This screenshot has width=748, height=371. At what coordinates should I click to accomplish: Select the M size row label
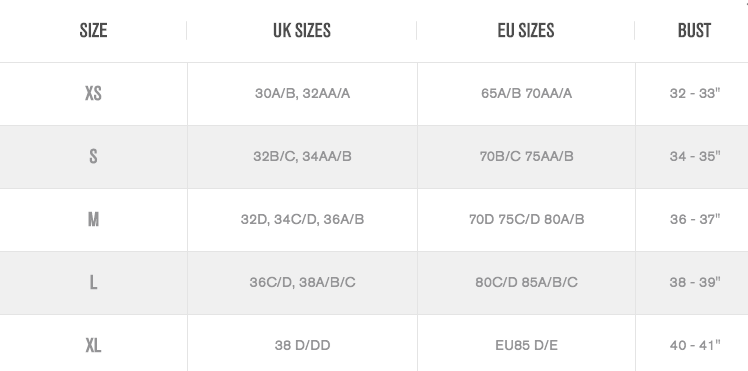[93, 219]
